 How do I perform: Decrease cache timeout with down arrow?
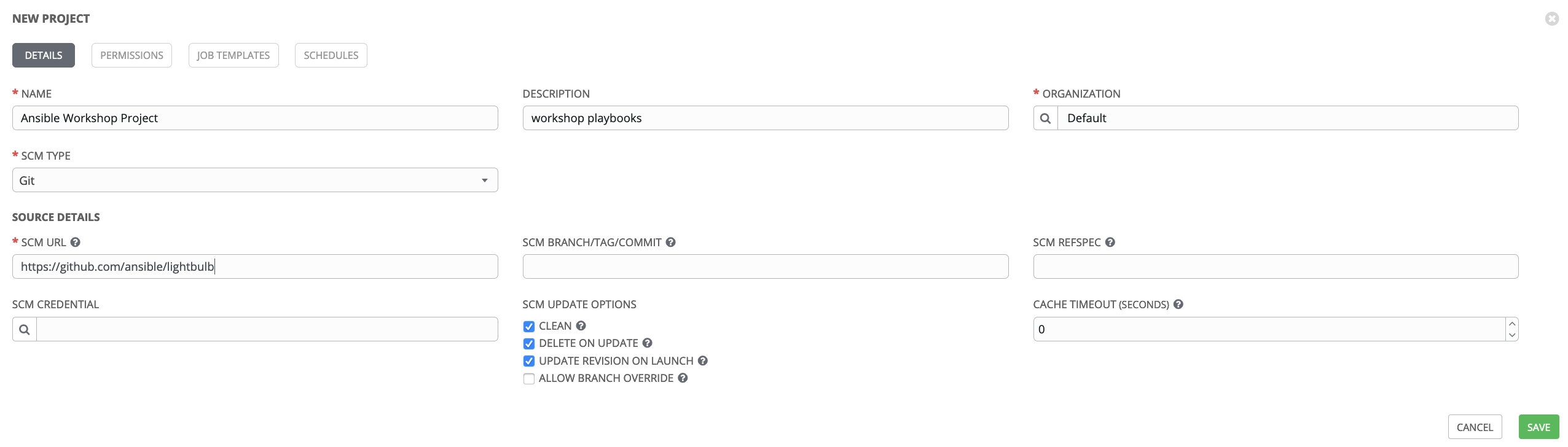coord(1512,335)
